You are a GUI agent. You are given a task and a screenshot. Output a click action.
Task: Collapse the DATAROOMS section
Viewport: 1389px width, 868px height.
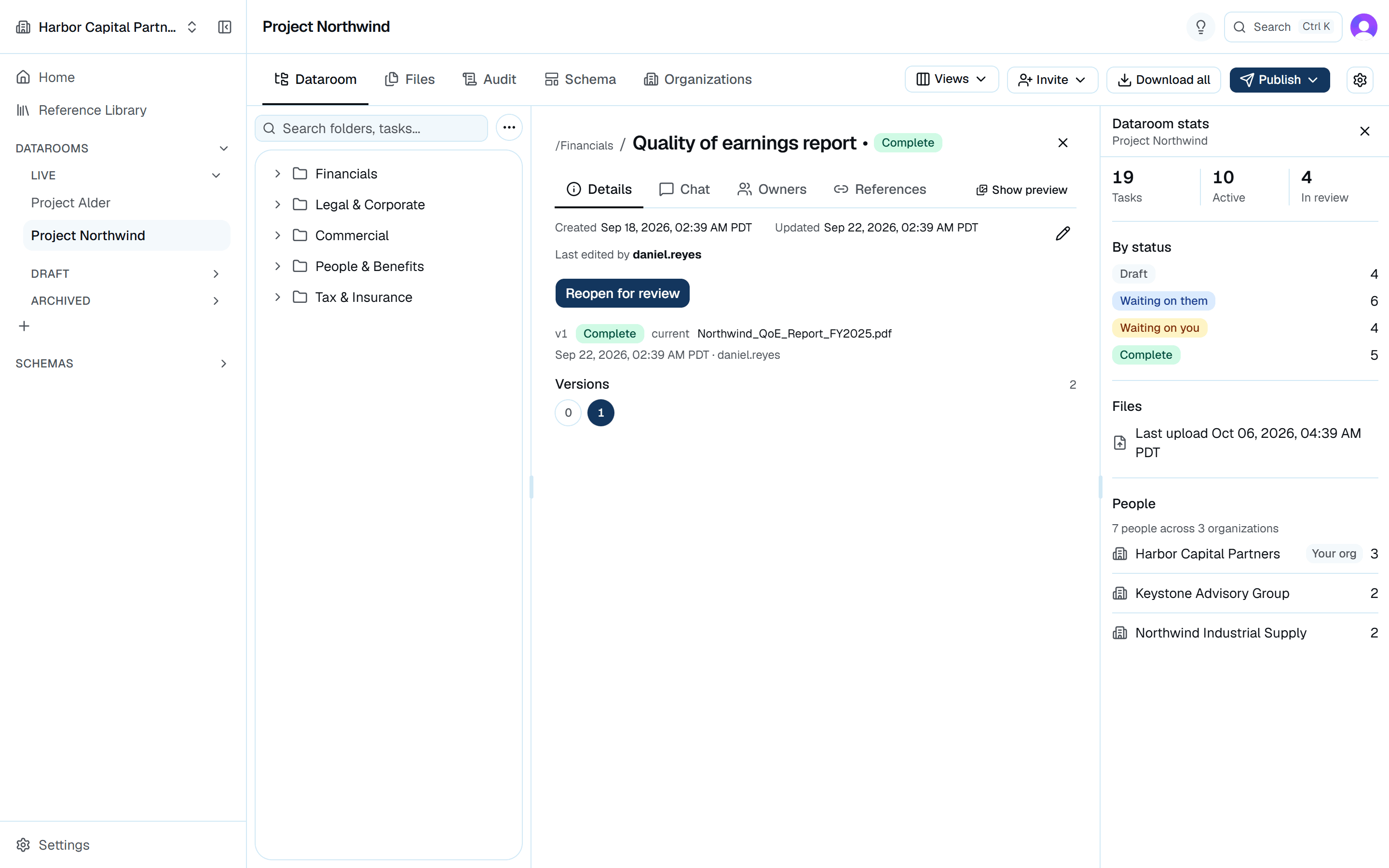click(x=224, y=148)
